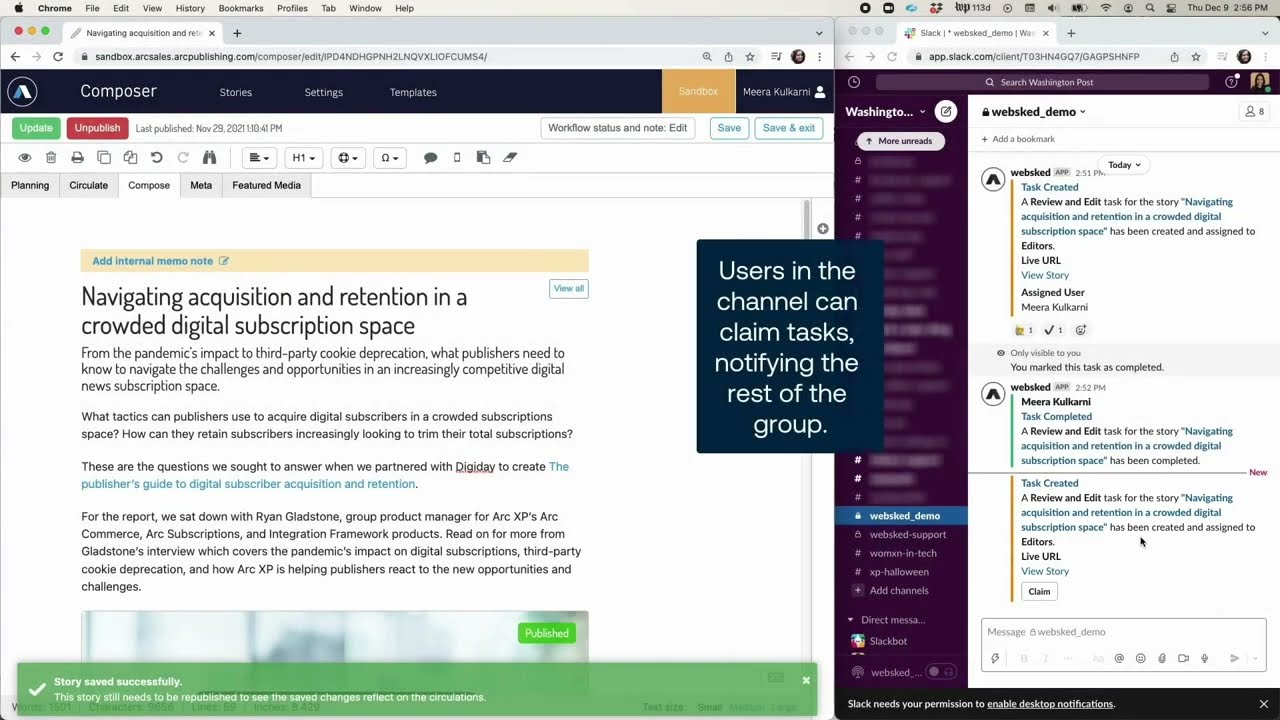Open the Today date jump dropdown
This screenshot has width=1280, height=720.
1124,165
